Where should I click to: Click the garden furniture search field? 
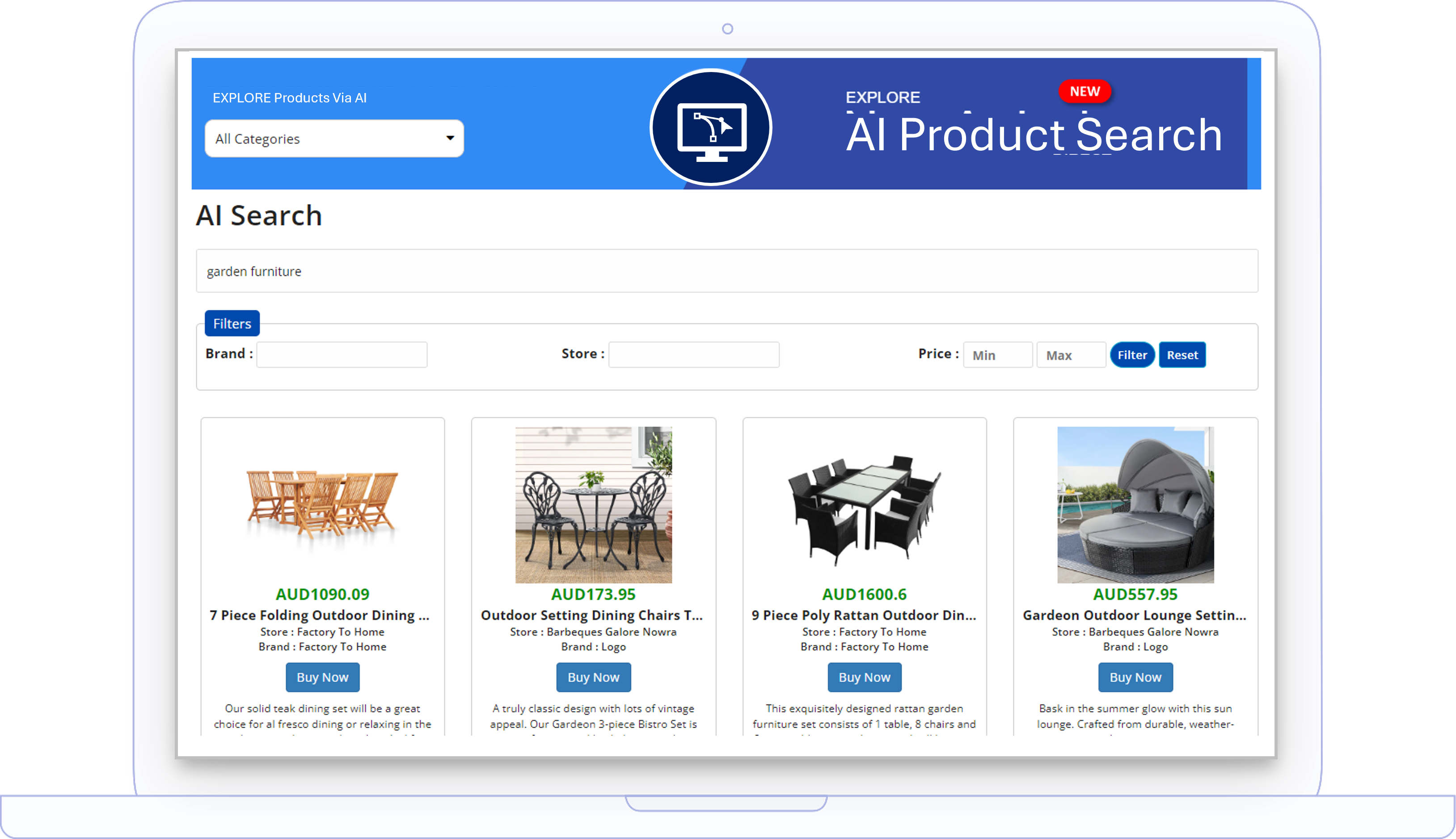[x=727, y=271]
